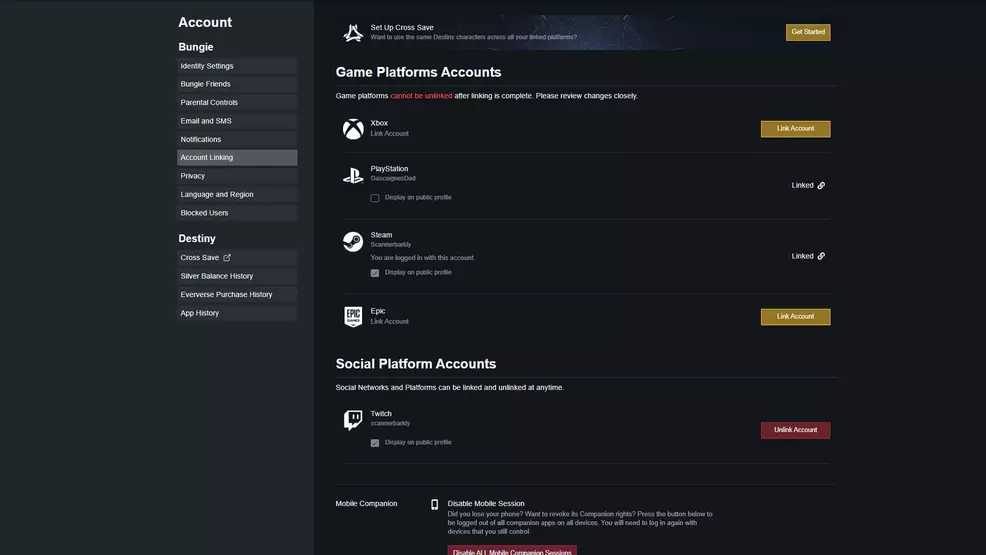
Task: Click the external link icon beside Cross Save
Action: [x=227, y=258]
